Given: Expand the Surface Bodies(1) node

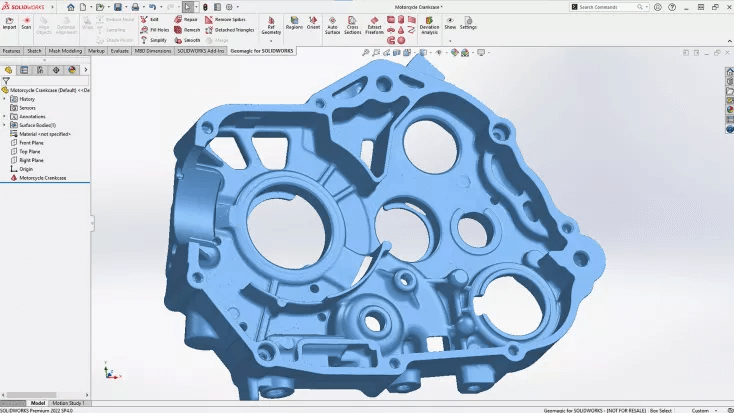Looking at the screenshot, I should pos(5,125).
